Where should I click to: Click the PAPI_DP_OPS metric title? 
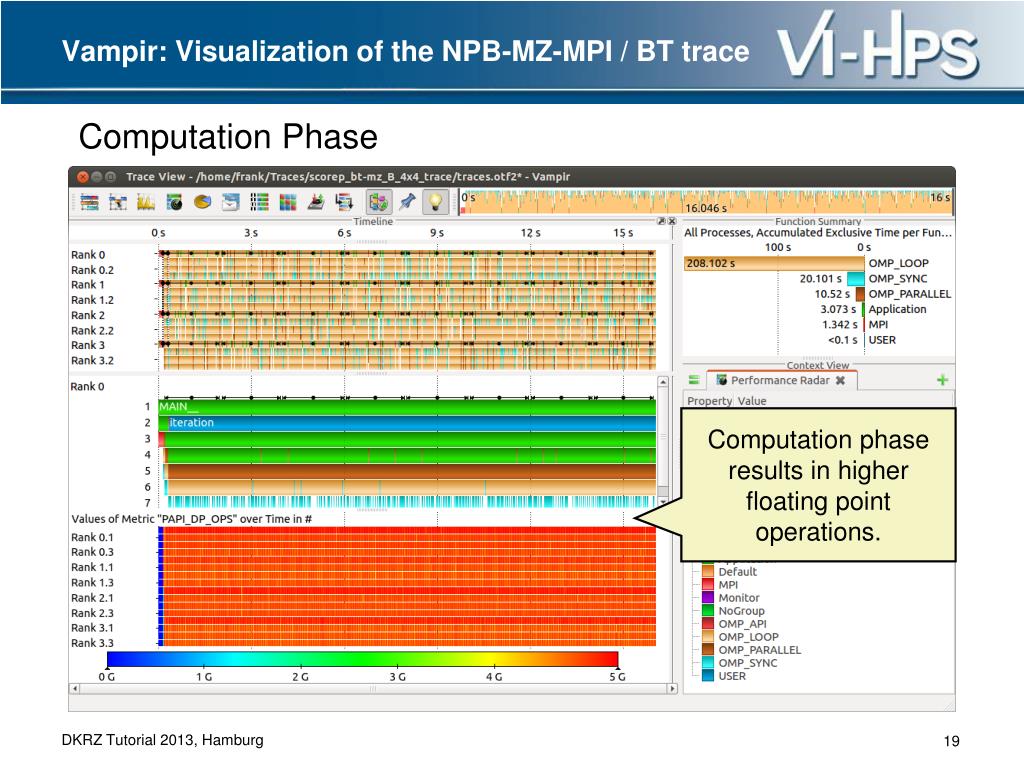(x=191, y=519)
